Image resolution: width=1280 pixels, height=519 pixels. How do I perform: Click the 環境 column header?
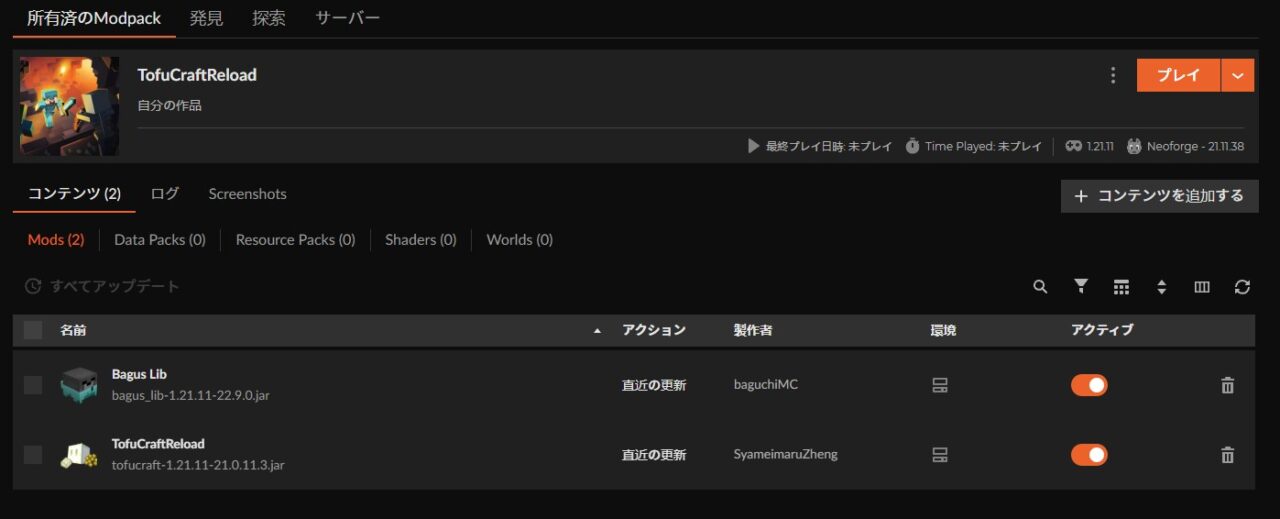pyautogui.click(x=943, y=330)
